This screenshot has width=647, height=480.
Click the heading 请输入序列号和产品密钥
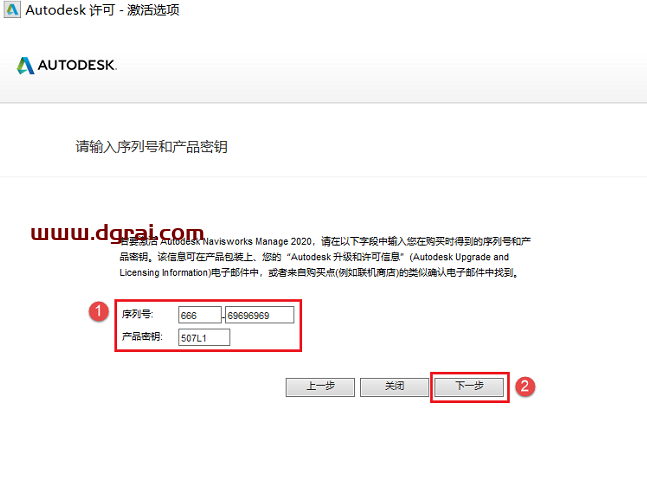pyautogui.click(x=151, y=147)
